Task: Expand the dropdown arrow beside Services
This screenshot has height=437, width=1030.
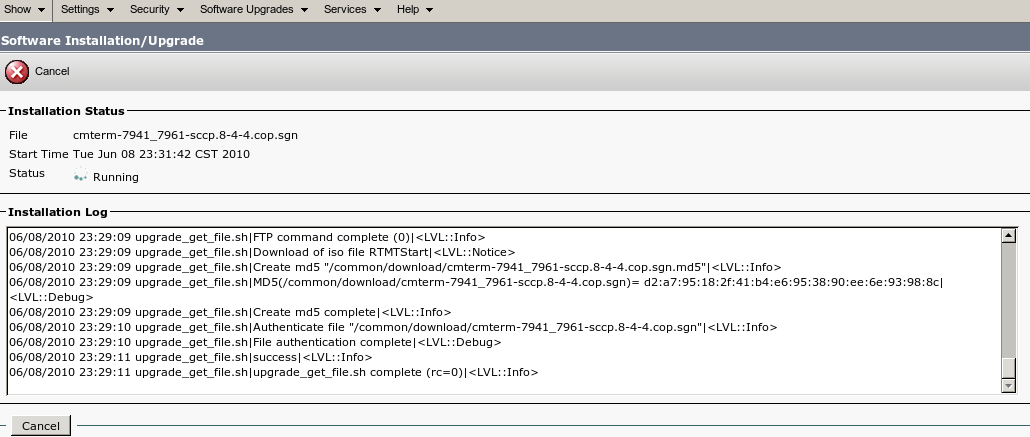Action: tap(377, 11)
